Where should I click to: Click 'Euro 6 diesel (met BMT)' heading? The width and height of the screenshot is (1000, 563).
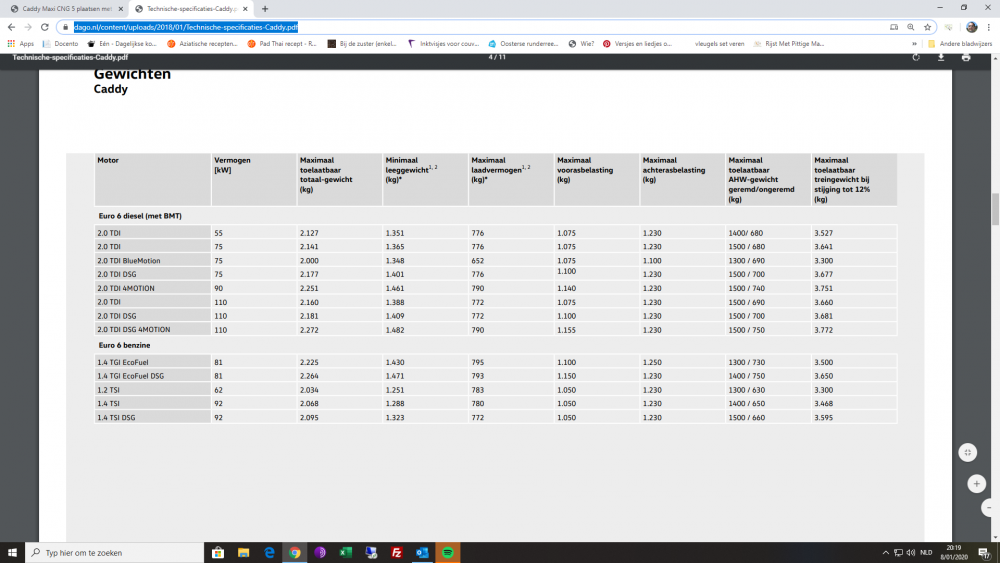pyautogui.click(x=140, y=216)
